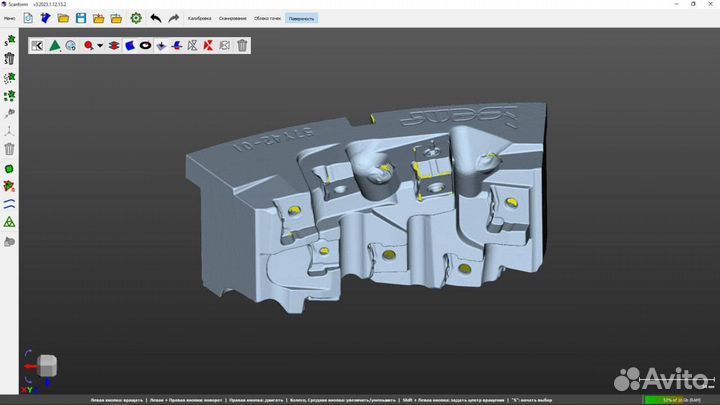Click the collapse toolbar K icon
Image resolution: width=720 pixels, height=405 pixels.
pos(37,45)
